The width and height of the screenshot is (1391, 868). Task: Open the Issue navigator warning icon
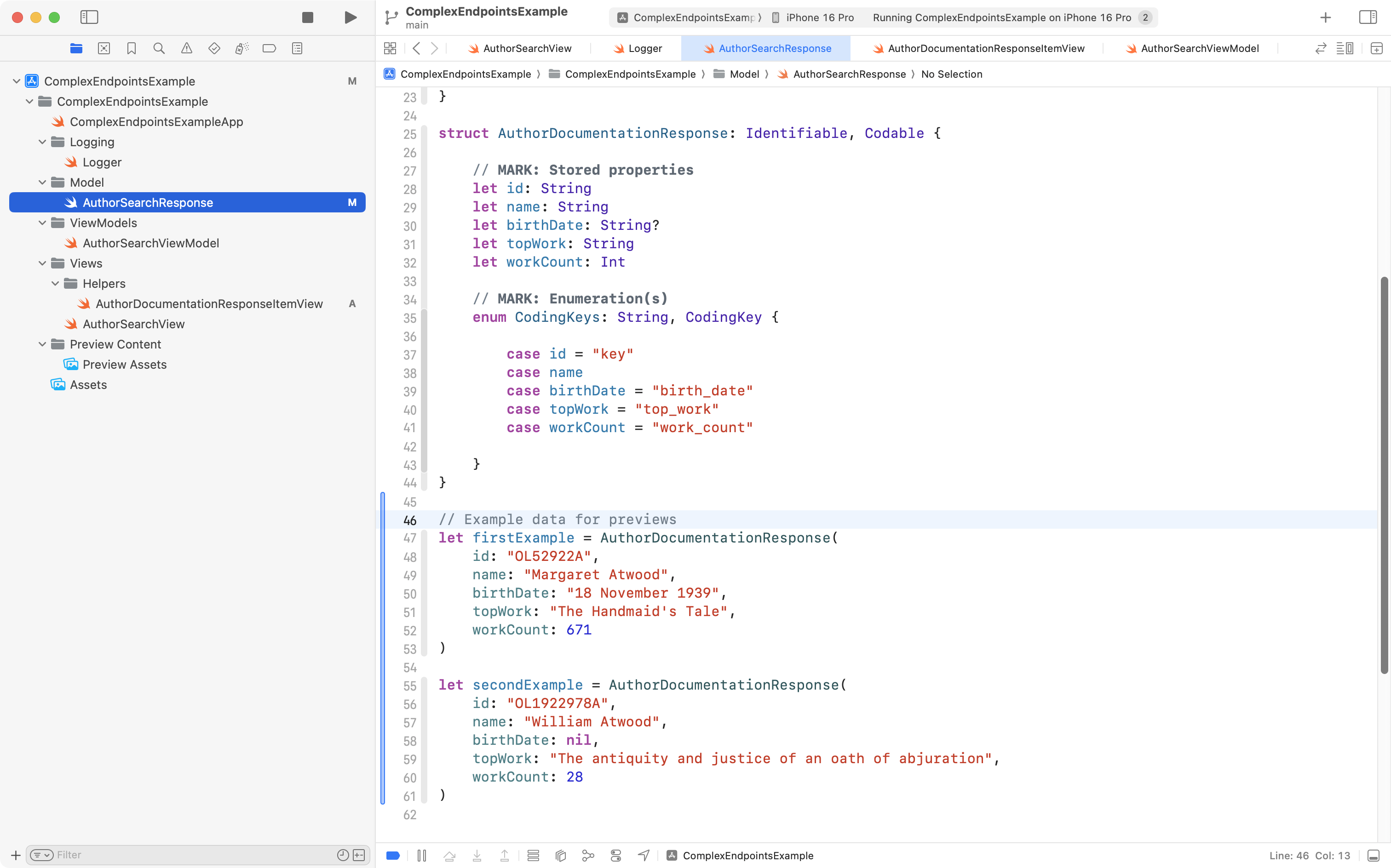pyautogui.click(x=187, y=48)
